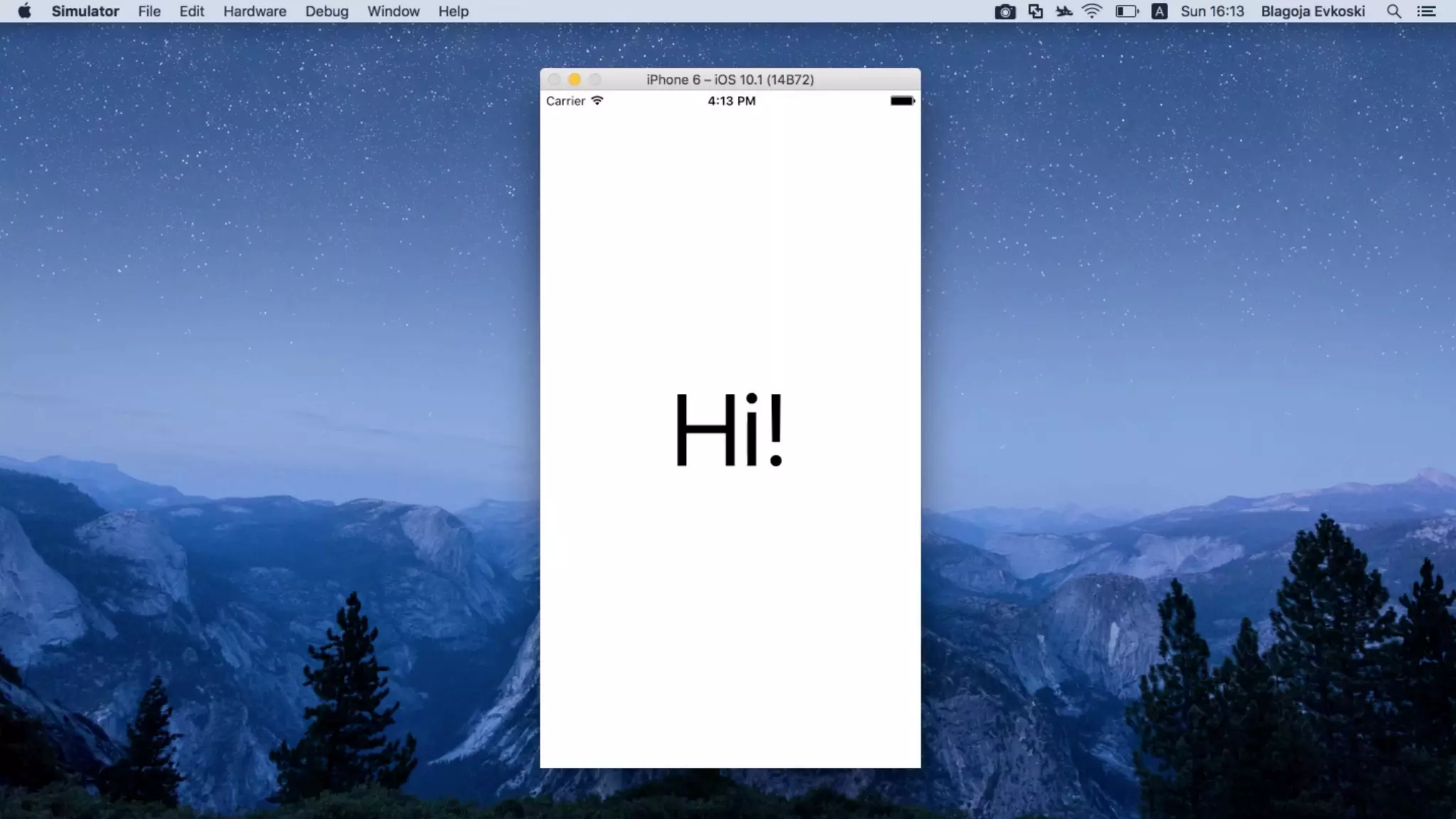Screen dimensions: 1456x819
Task: Open the Hardware menu
Action: (255, 11)
